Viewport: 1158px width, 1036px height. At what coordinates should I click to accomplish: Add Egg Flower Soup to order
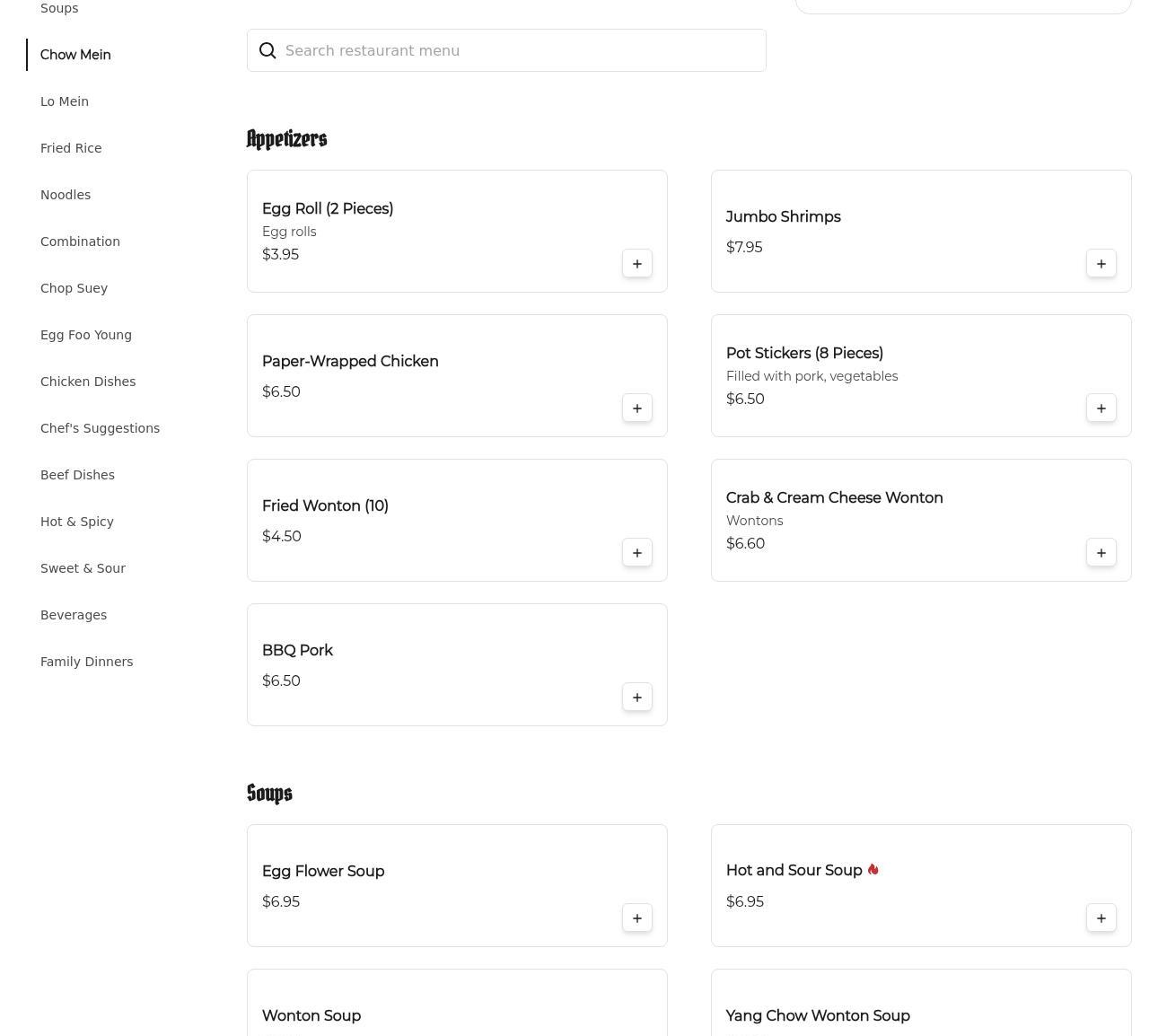tap(637, 918)
